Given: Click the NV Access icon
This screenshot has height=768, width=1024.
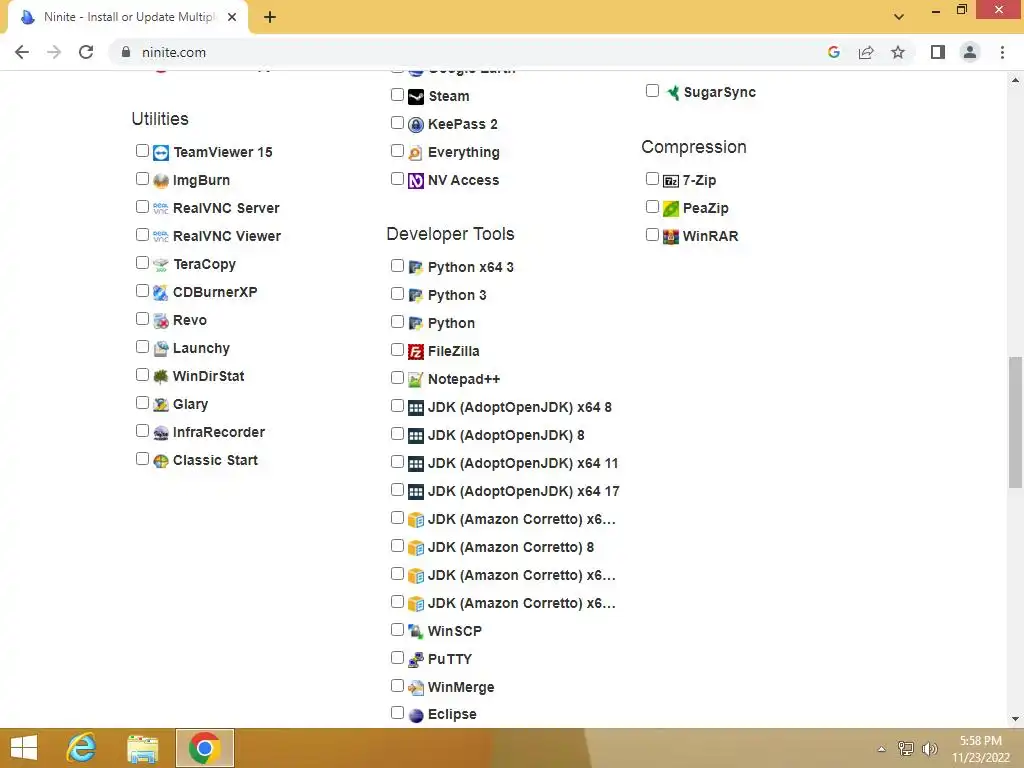Looking at the screenshot, I should (416, 181).
